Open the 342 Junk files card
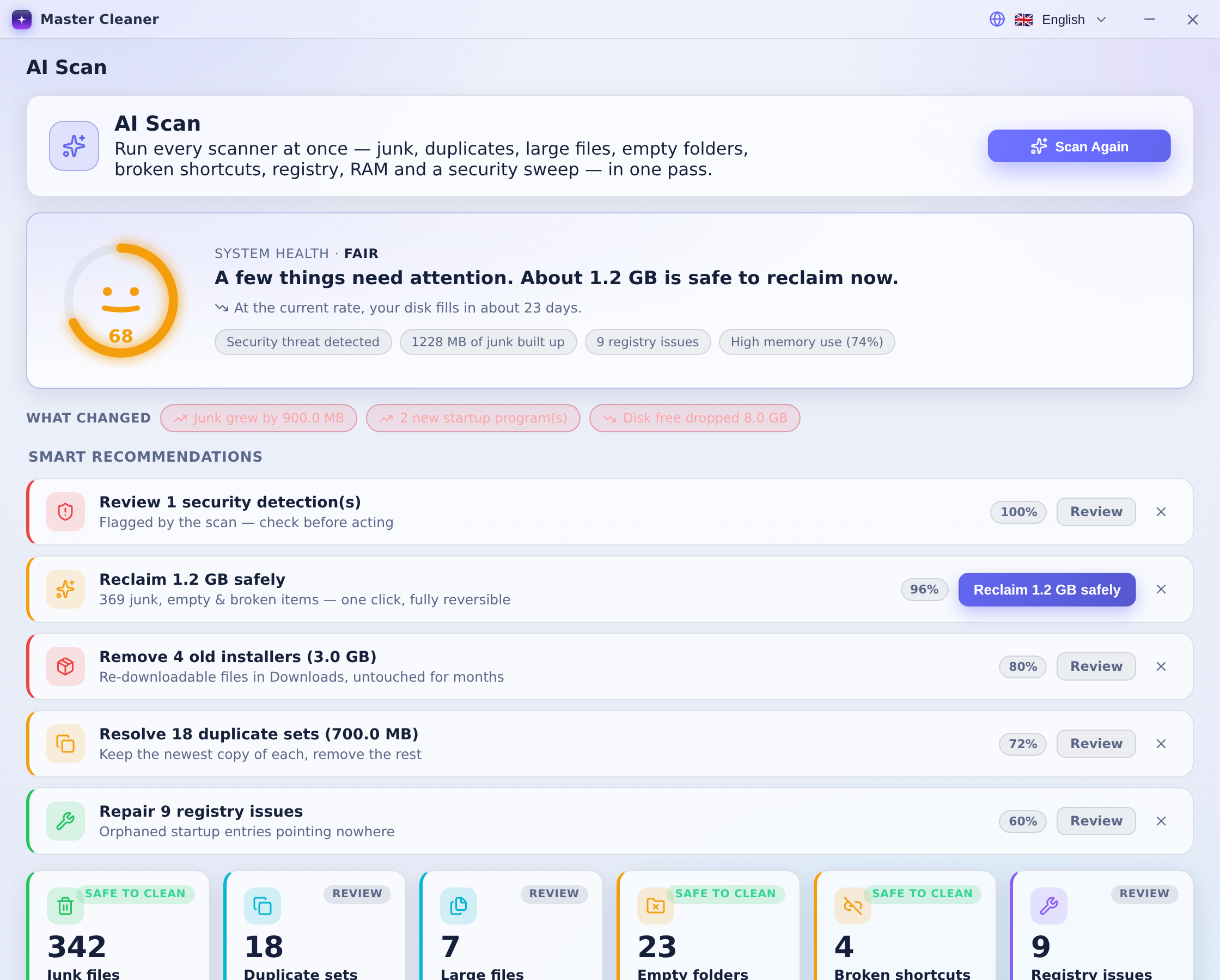This screenshot has width=1220, height=980. (118, 926)
